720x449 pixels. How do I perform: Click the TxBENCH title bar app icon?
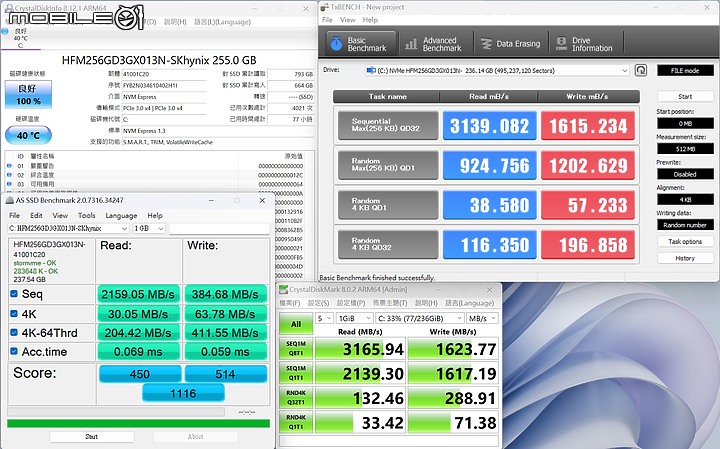[324, 7]
